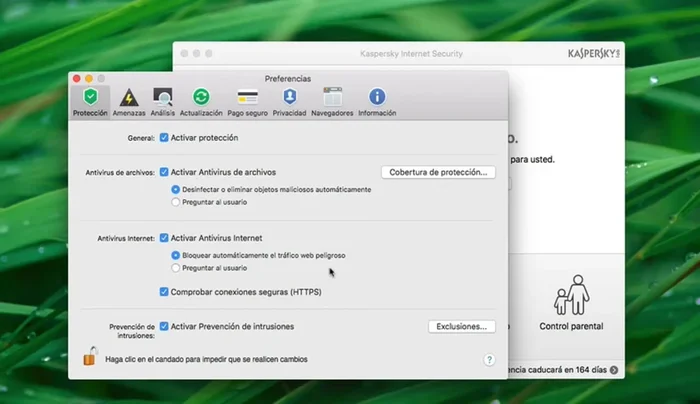Click the padlock to prevent changes

tap(91, 356)
